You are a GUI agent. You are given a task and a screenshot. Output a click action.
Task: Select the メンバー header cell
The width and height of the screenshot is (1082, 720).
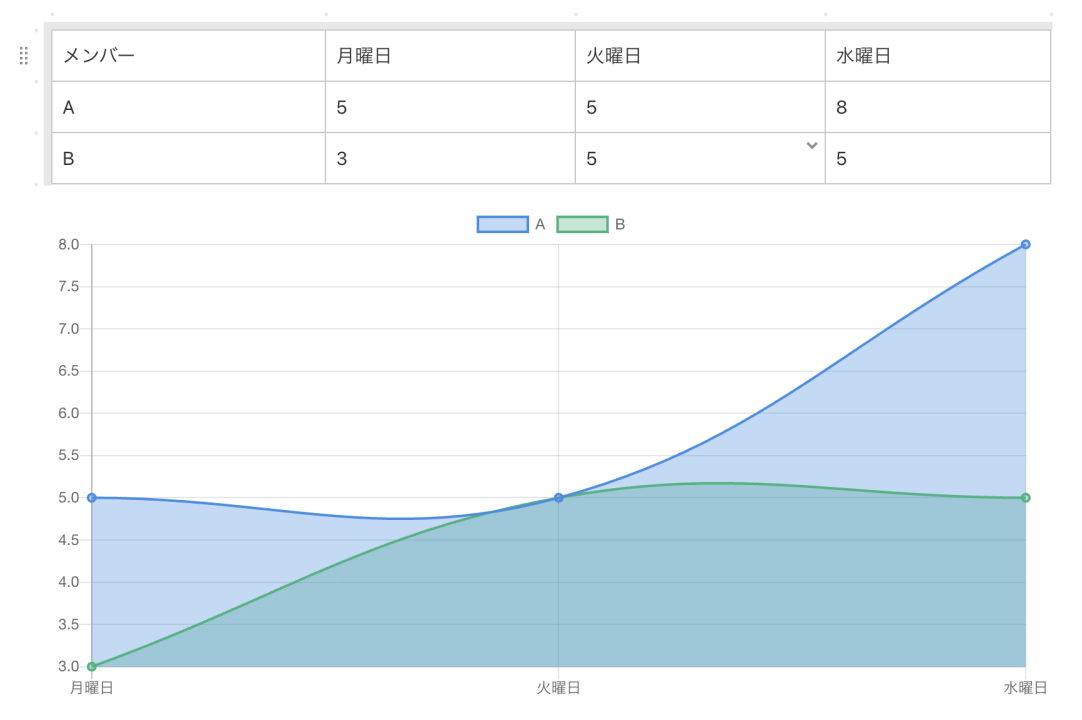click(188, 56)
